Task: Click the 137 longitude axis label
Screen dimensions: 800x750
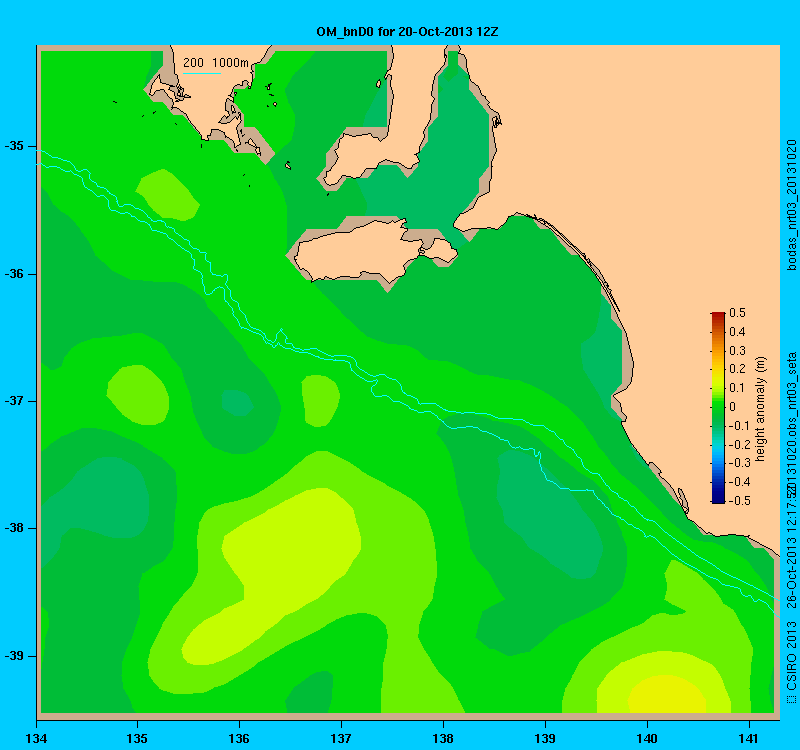Action: (341, 738)
